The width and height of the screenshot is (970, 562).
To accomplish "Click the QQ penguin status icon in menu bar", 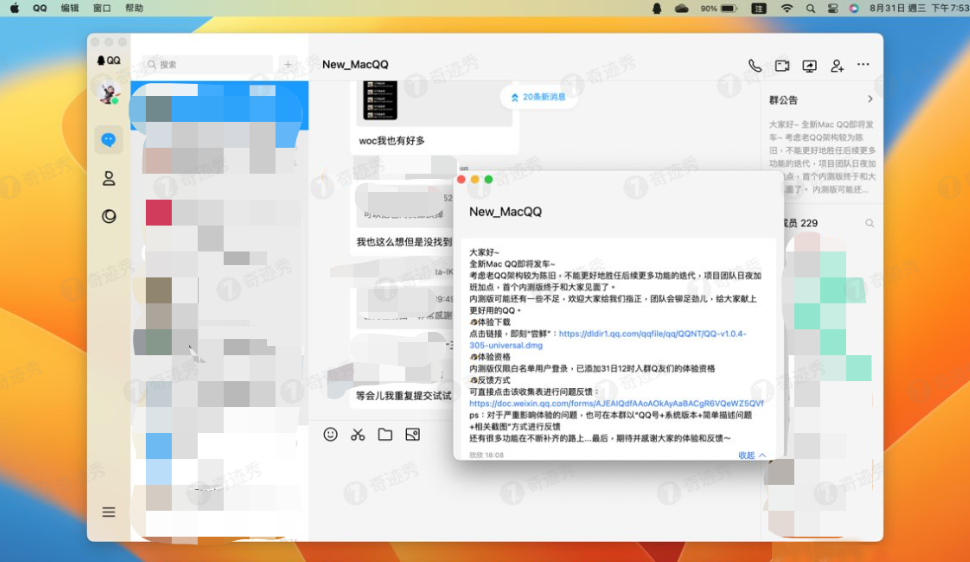I will (x=657, y=8).
